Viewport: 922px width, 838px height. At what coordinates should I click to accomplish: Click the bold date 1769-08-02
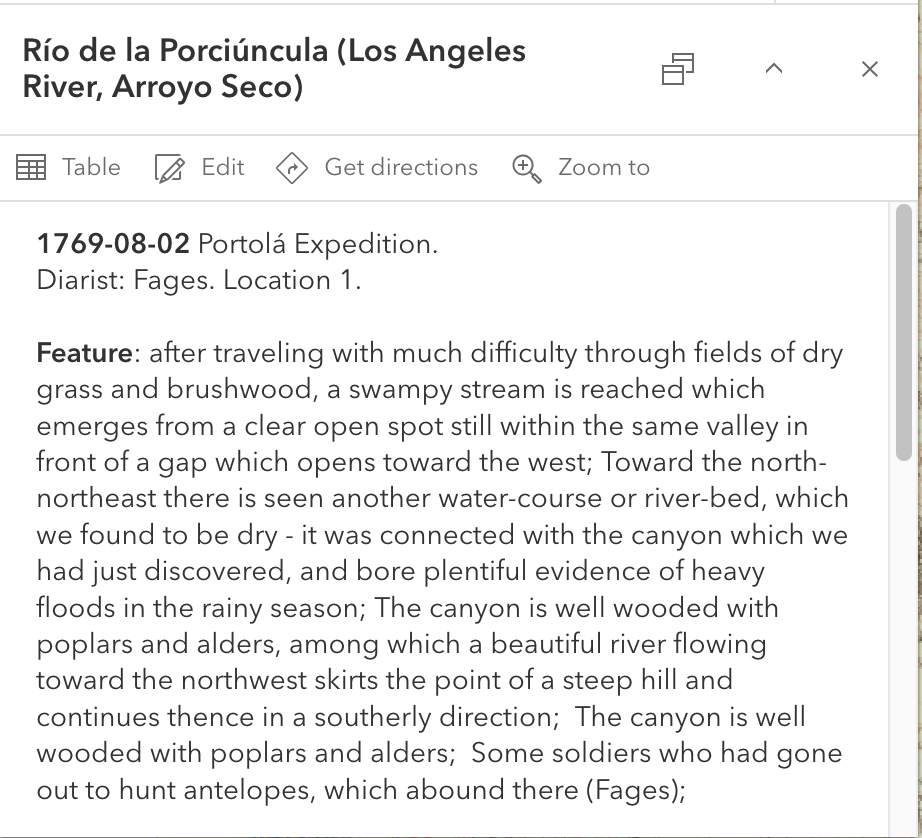[x=114, y=244]
